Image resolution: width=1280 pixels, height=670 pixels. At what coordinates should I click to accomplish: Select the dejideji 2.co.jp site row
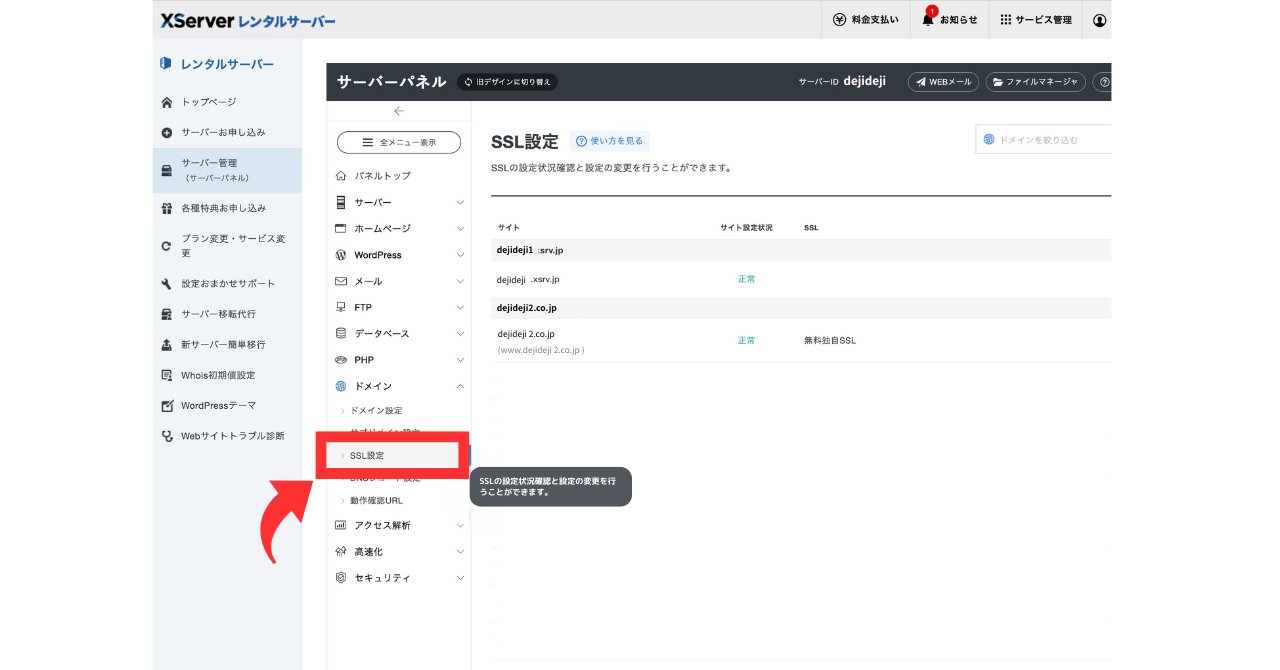point(526,334)
